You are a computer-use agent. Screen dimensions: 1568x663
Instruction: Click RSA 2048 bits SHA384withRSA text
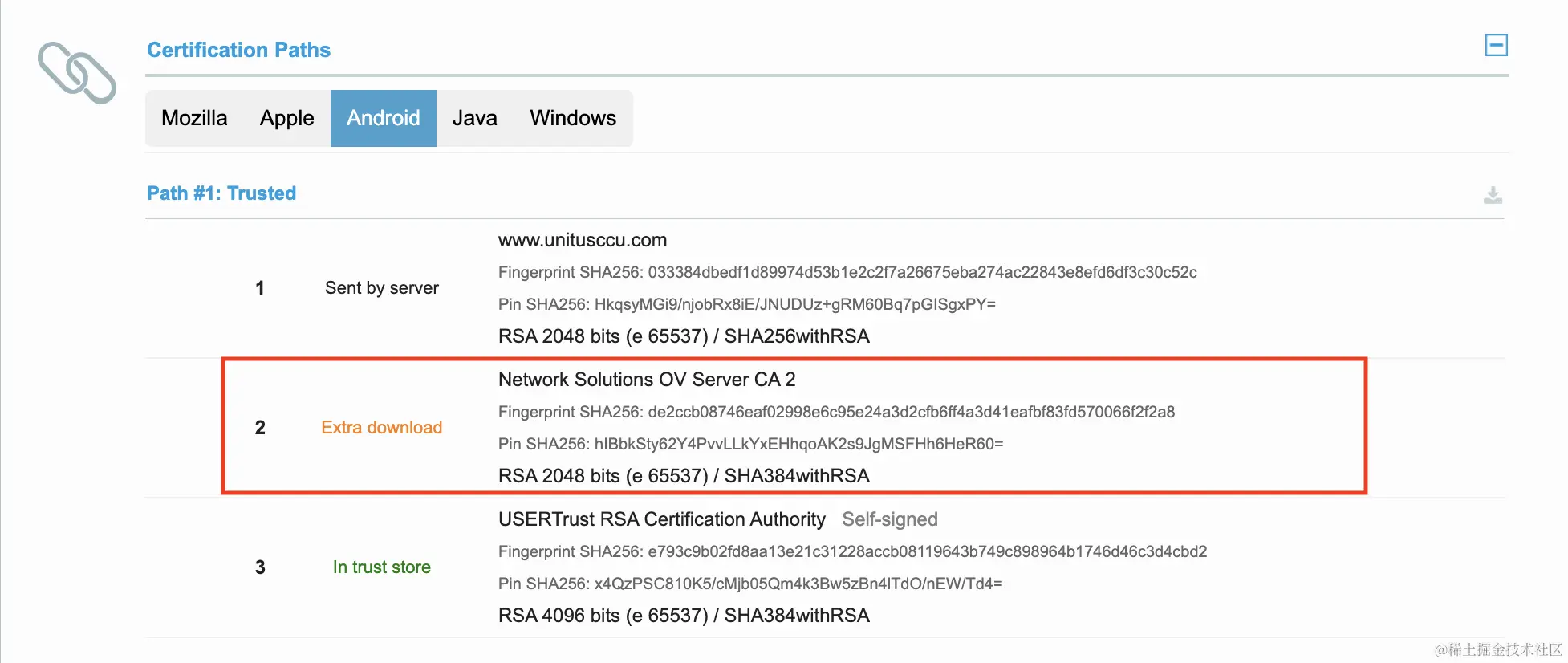684,476
